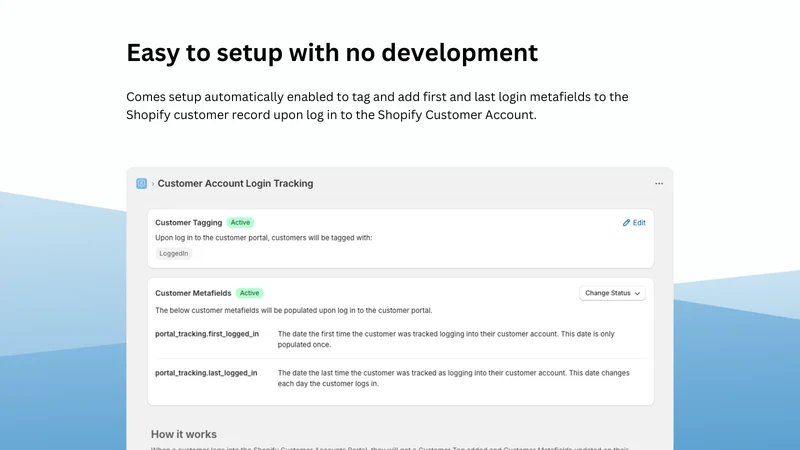800x450 pixels.
Task: Click the Active badge next to Customer Metafields
Action: [249, 293]
